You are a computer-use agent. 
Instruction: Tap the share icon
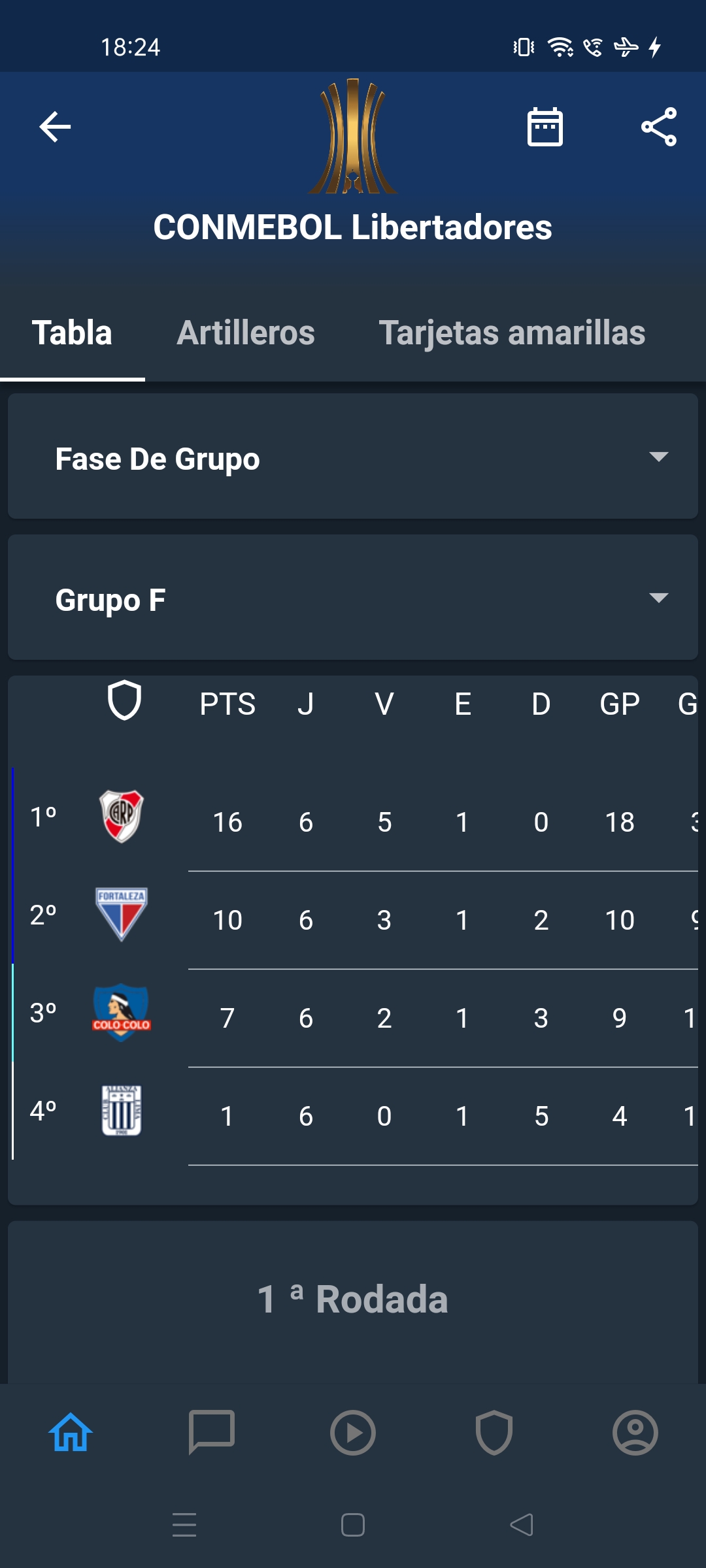click(658, 127)
